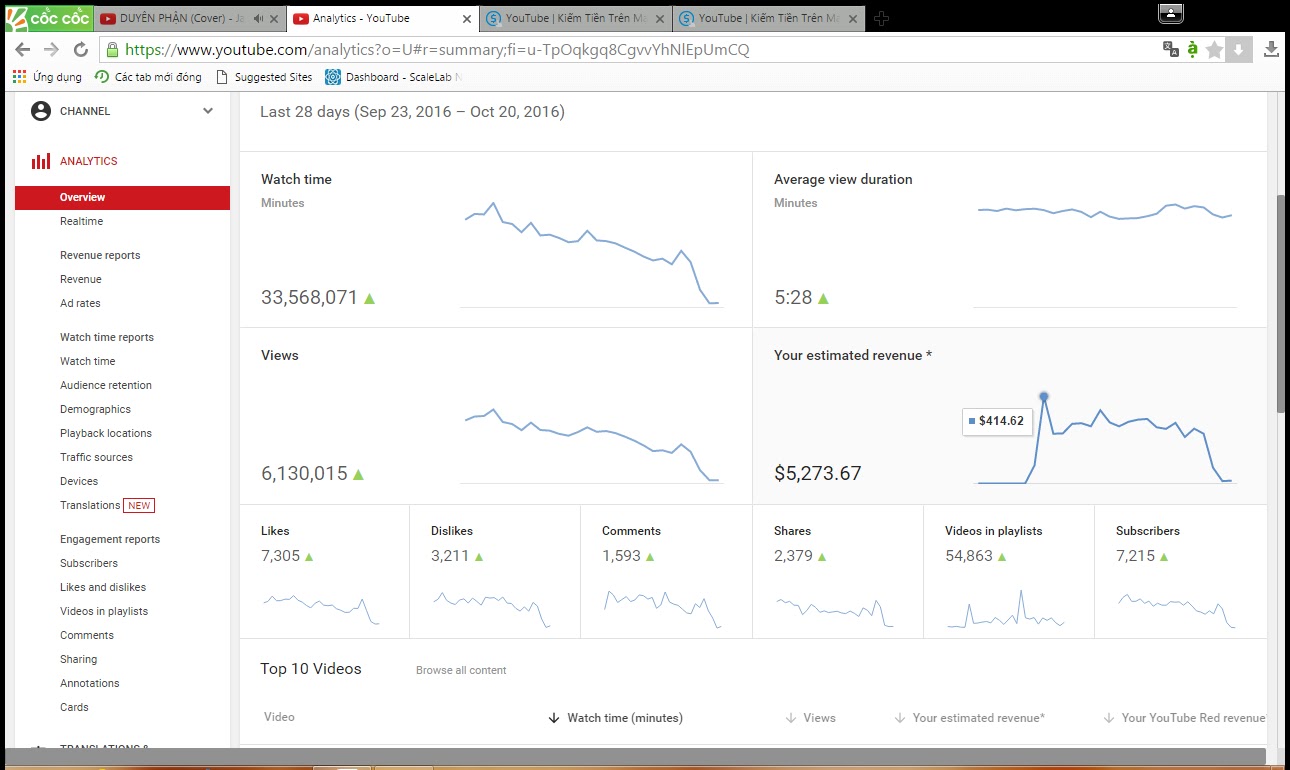Open the Devices report
Viewport: 1290px width, 770px height.
[79, 481]
